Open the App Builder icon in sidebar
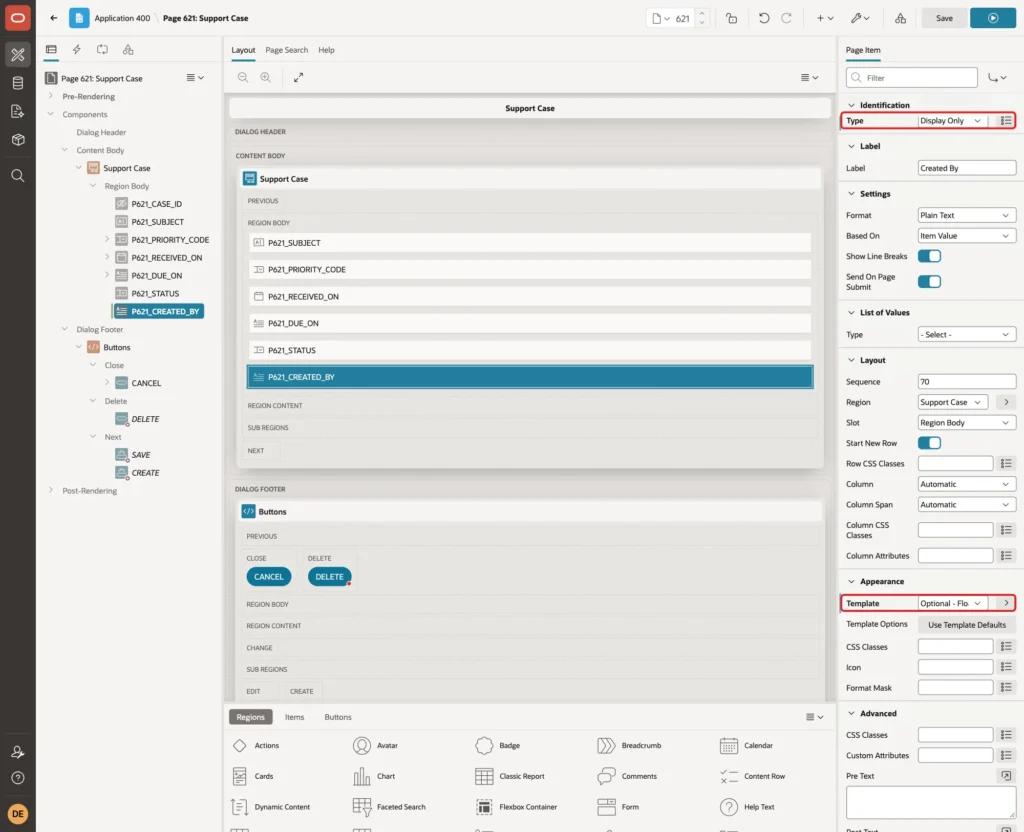This screenshot has width=1024, height=832. point(18,54)
